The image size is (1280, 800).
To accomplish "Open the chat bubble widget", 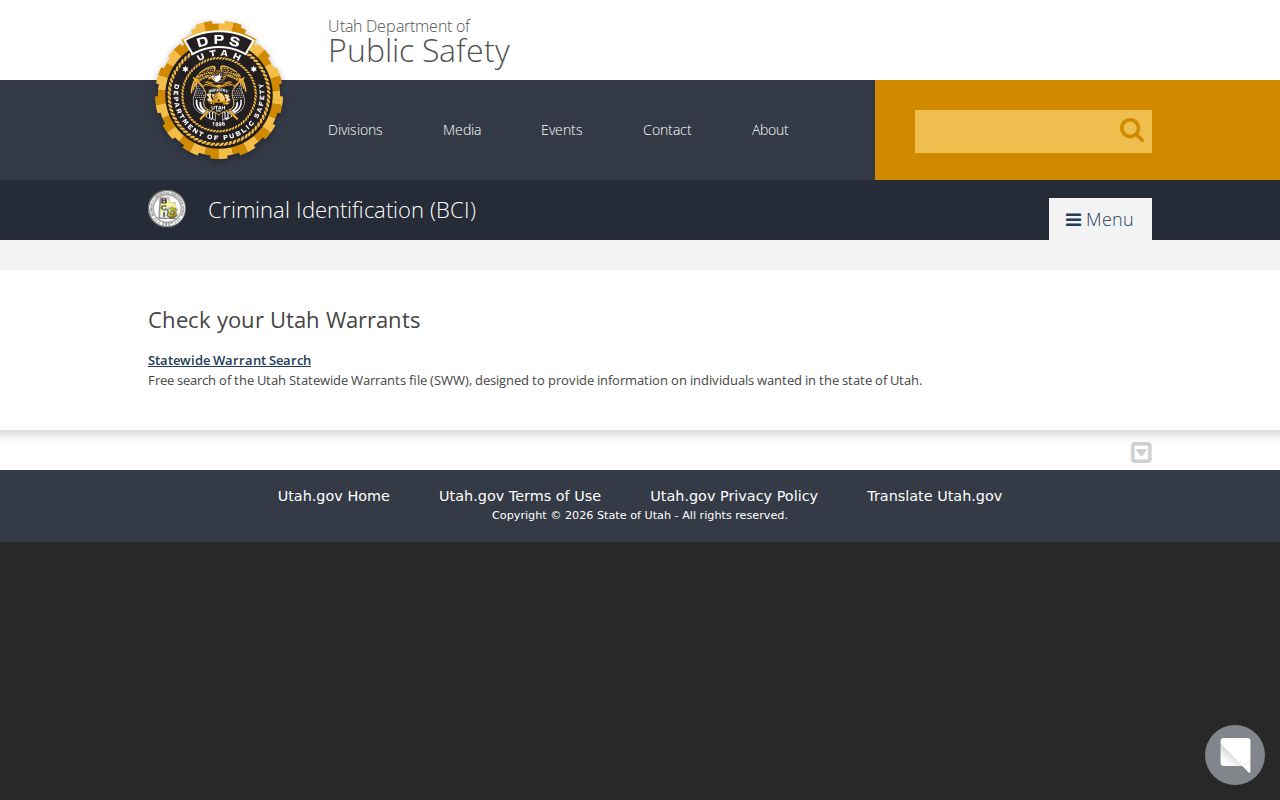I will (1235, 755).
